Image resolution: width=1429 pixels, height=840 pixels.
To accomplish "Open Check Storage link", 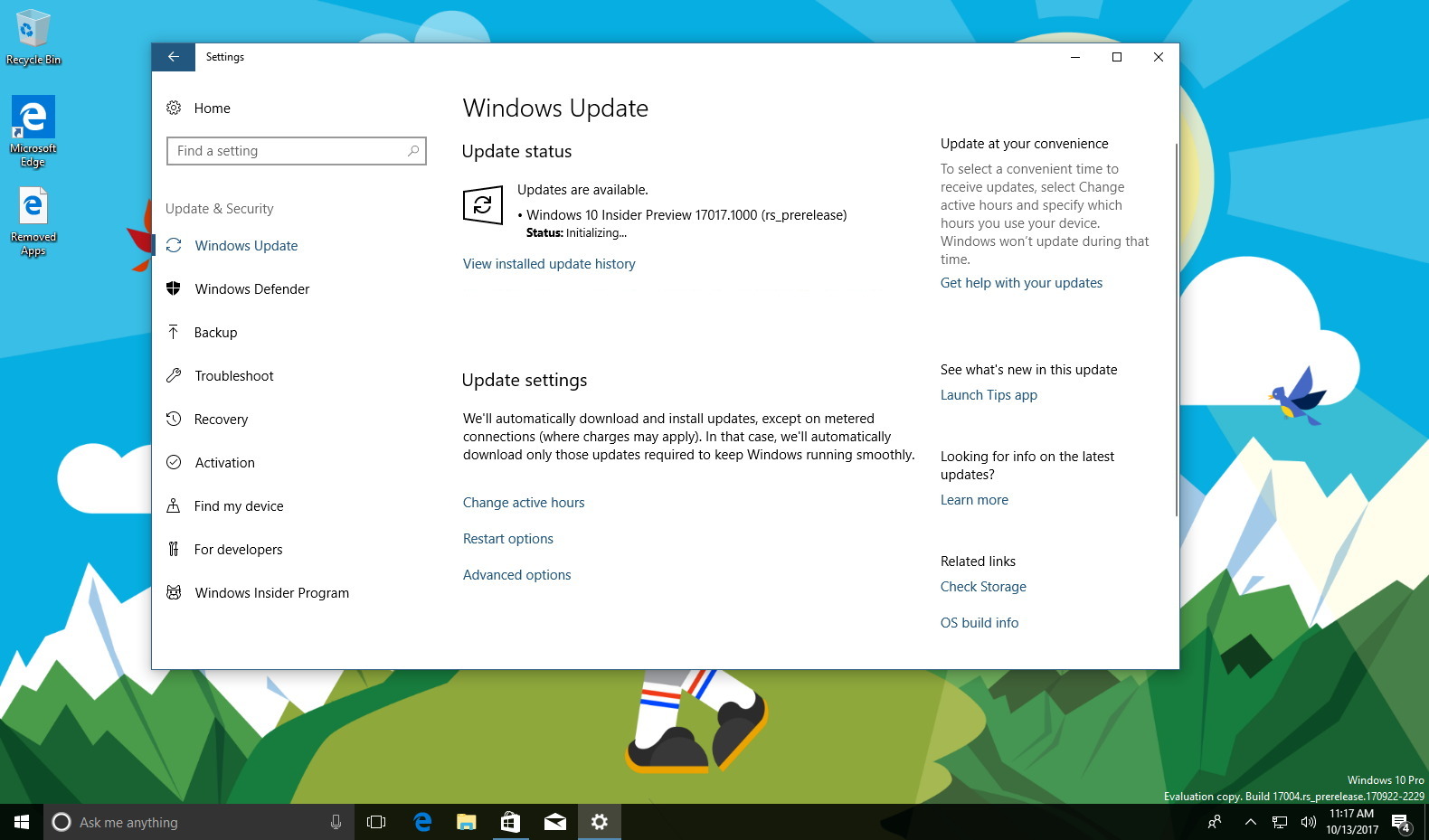I will pyautogui.click(x=983, y=587).
